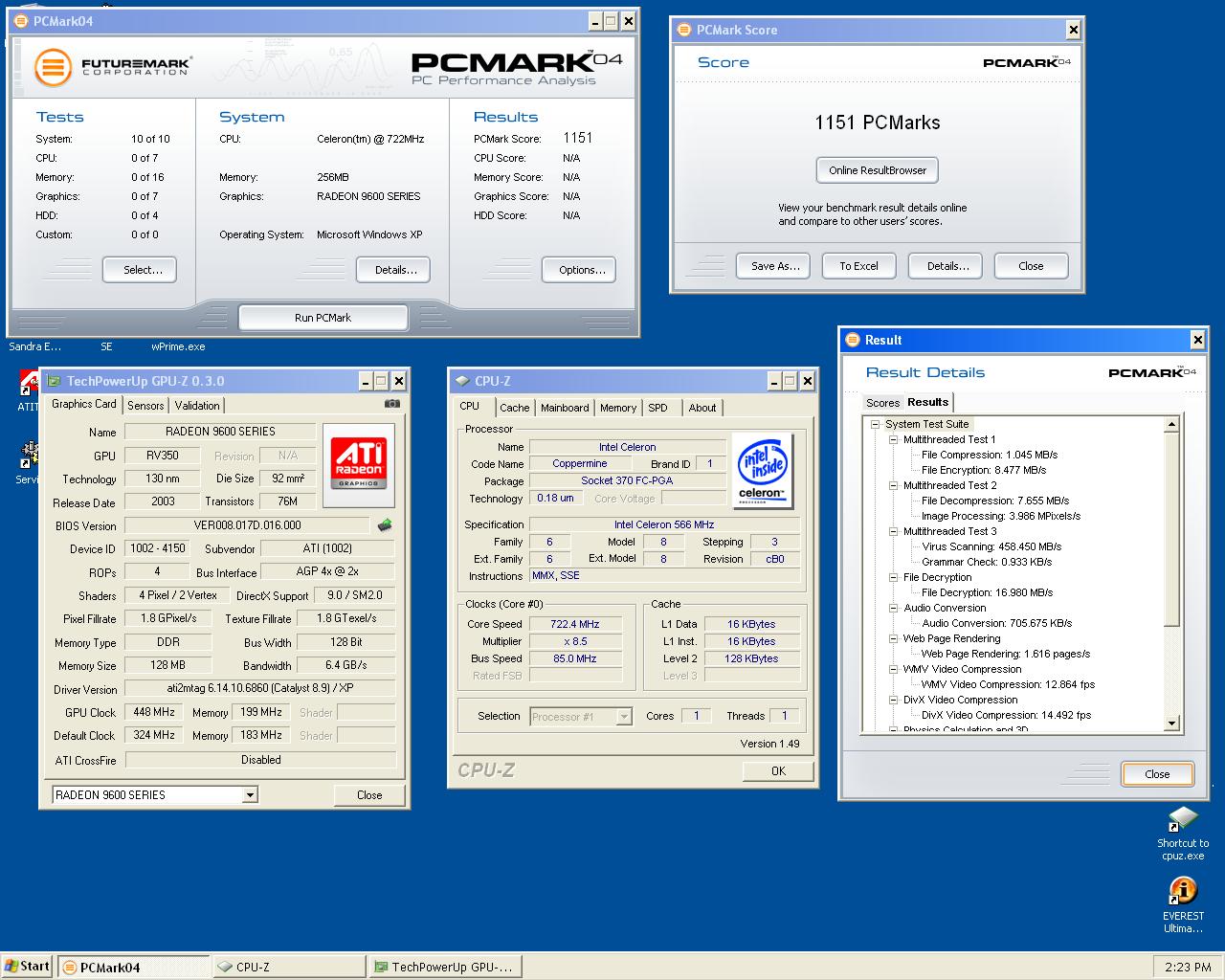Open the RADEON 9600 SERIES dropdown in GPU-Z
This screenshot has height=980, width=1225.
(x=250, y=795)
